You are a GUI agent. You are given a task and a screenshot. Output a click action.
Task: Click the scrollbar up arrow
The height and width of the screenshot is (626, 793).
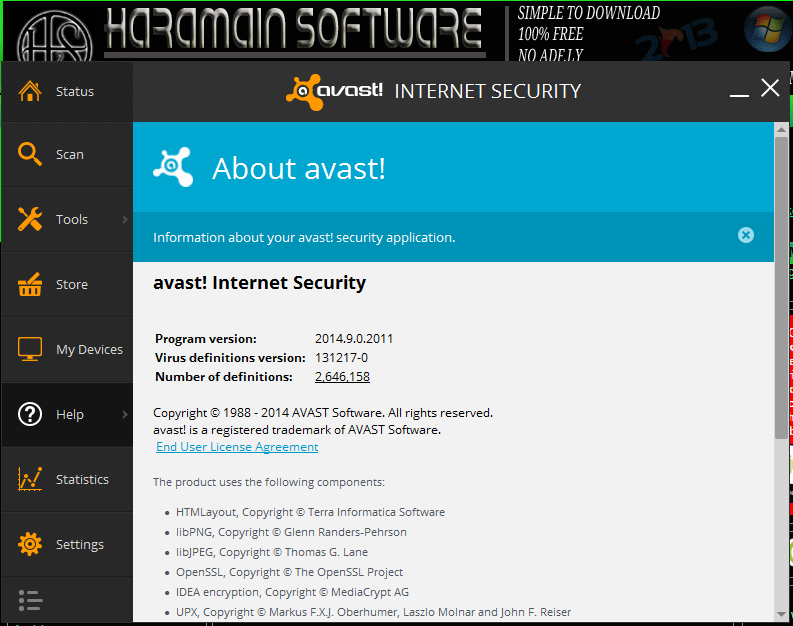781,129
